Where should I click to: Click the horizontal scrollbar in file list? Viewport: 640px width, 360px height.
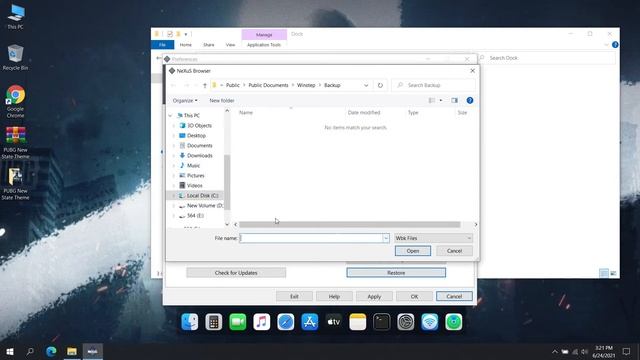coord(349,224)
